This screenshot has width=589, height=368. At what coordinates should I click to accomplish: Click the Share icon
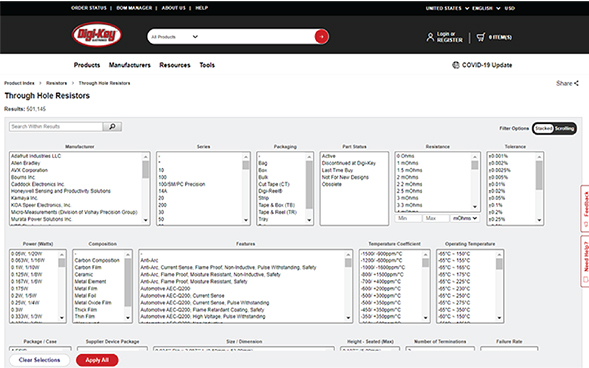tap(576, 83)
